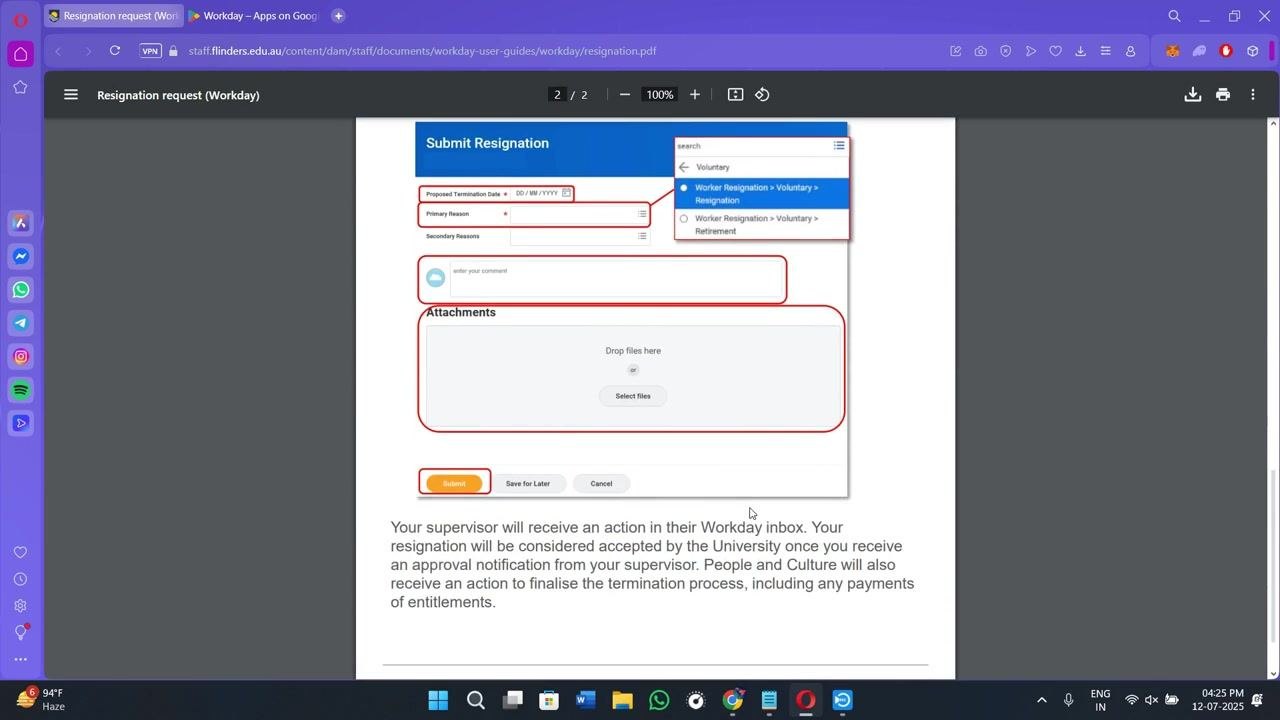The width and height of the screenshot is (1280, 720).
Task: Open the sidebar music player icon
Action: point(20,423)
